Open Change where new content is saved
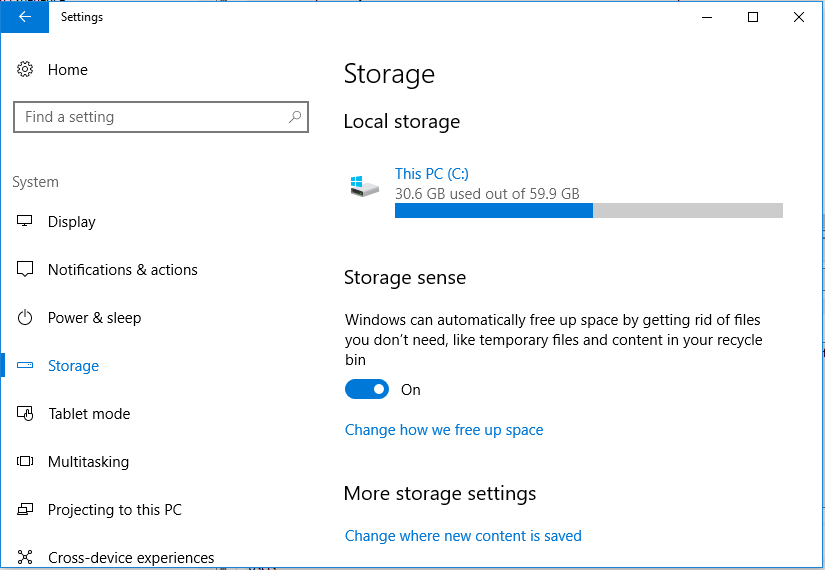 coord(463,536)
